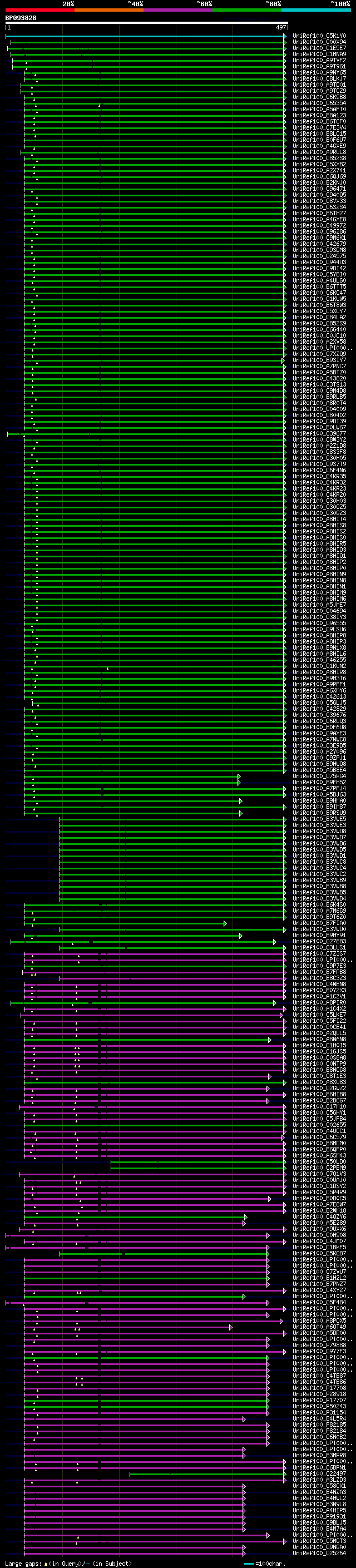356x1568 pixels.
Task: Select the UniRef100_Q6K9B8 label
Action: [319, 97]
